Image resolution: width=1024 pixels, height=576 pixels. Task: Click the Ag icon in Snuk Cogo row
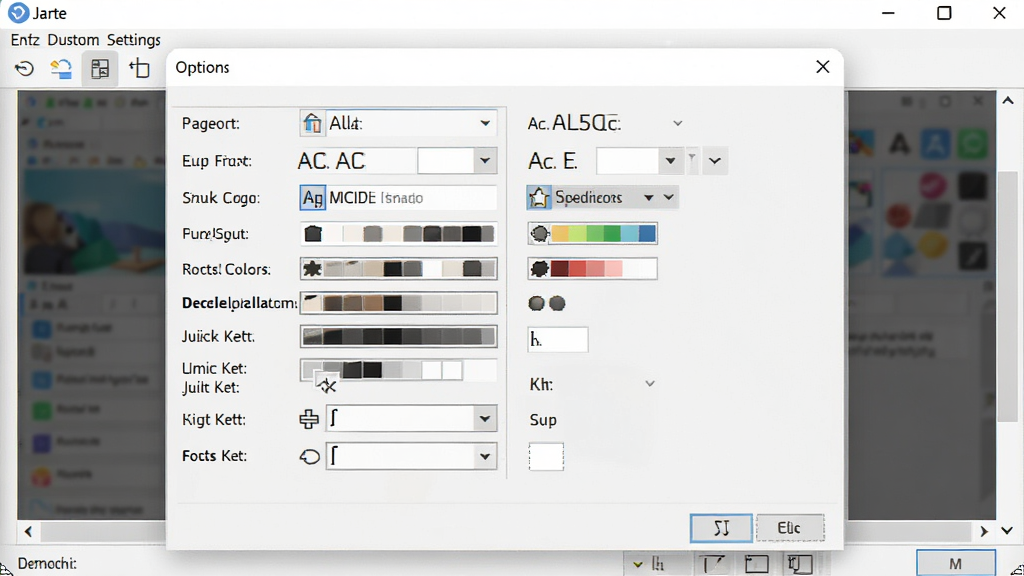tap(313, 198)
